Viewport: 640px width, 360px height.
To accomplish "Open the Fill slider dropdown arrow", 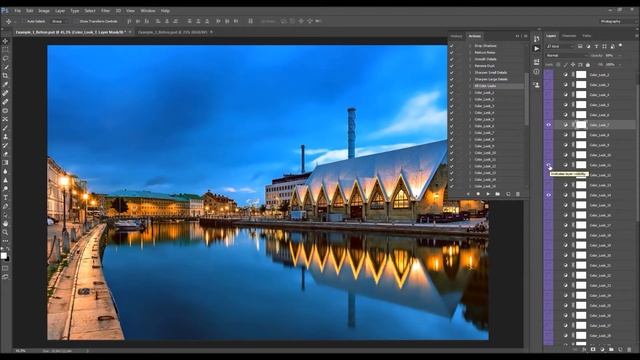I will click(x=620, y=64).
